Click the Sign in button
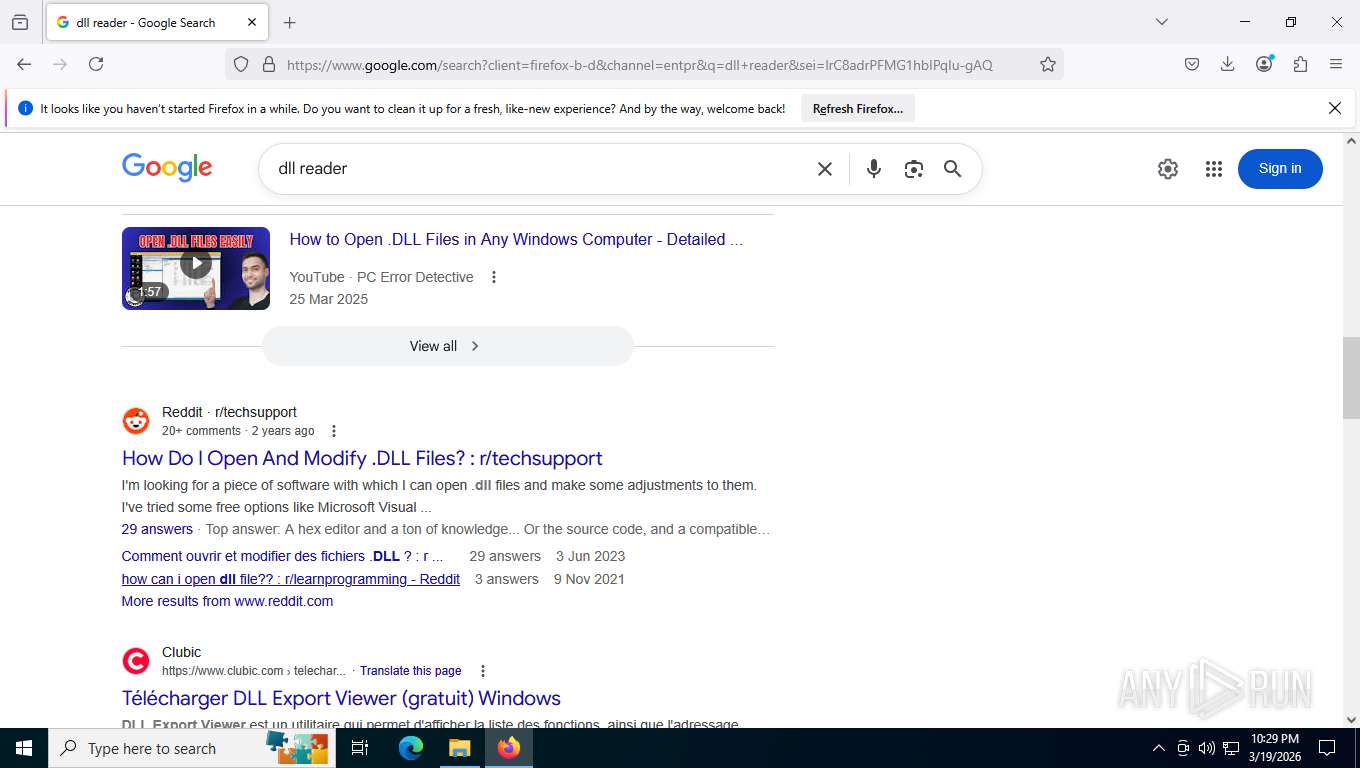 [x=1280, y=168]
